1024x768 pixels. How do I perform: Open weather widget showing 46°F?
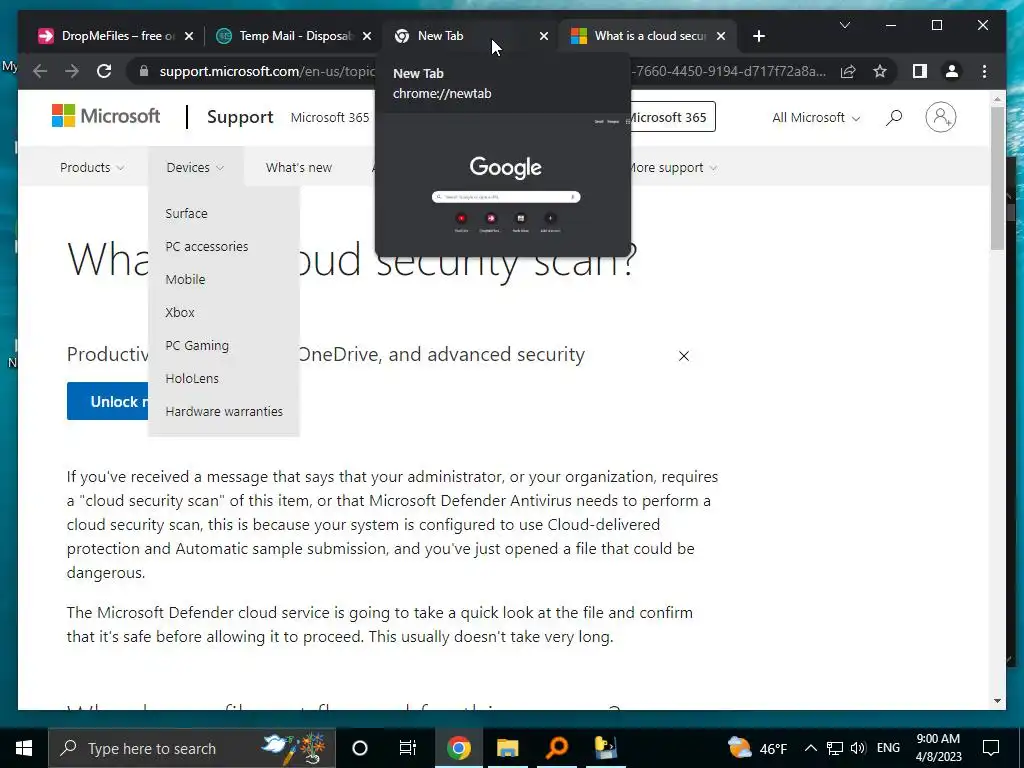coord(758,748)
